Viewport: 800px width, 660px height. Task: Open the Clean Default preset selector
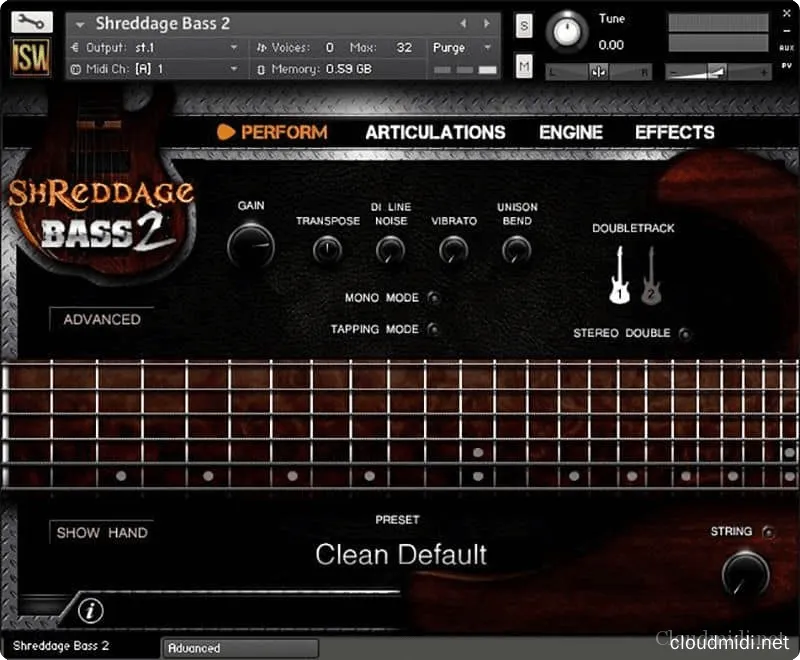point(399,555)
